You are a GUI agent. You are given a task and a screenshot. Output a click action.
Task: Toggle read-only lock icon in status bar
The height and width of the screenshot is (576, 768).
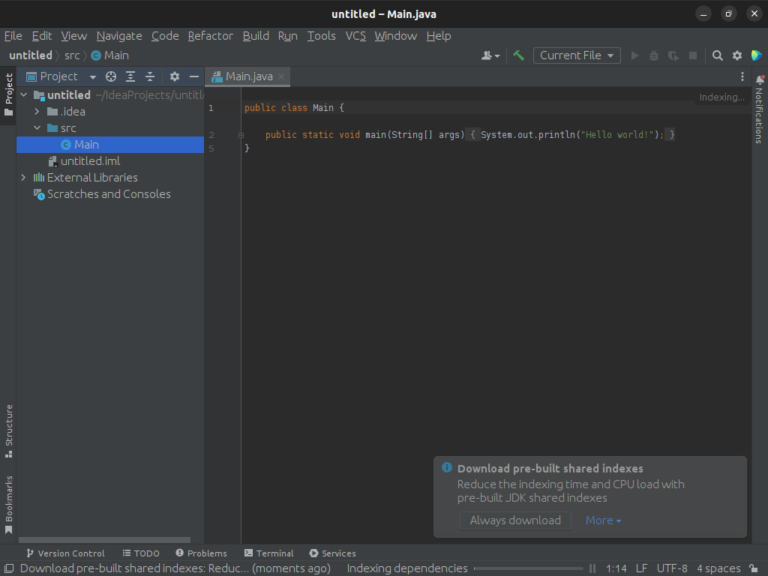coord(753,569)
